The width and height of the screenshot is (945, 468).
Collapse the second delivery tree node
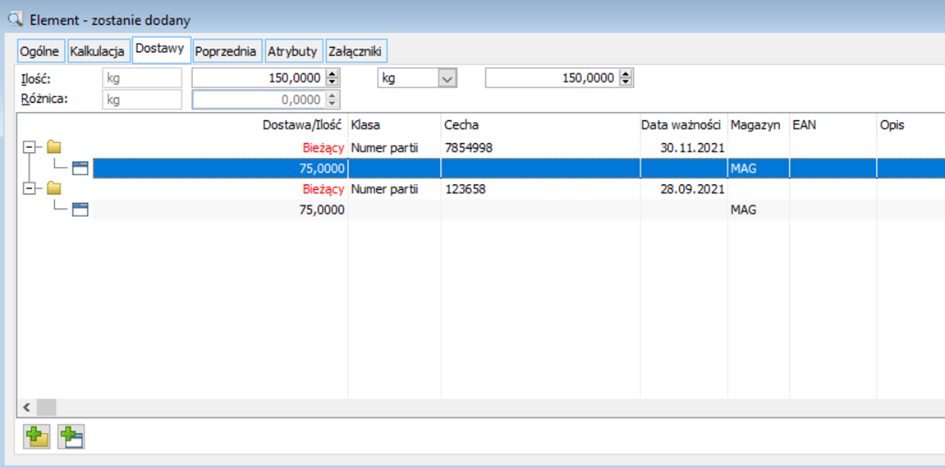click(x=31, y=189)
